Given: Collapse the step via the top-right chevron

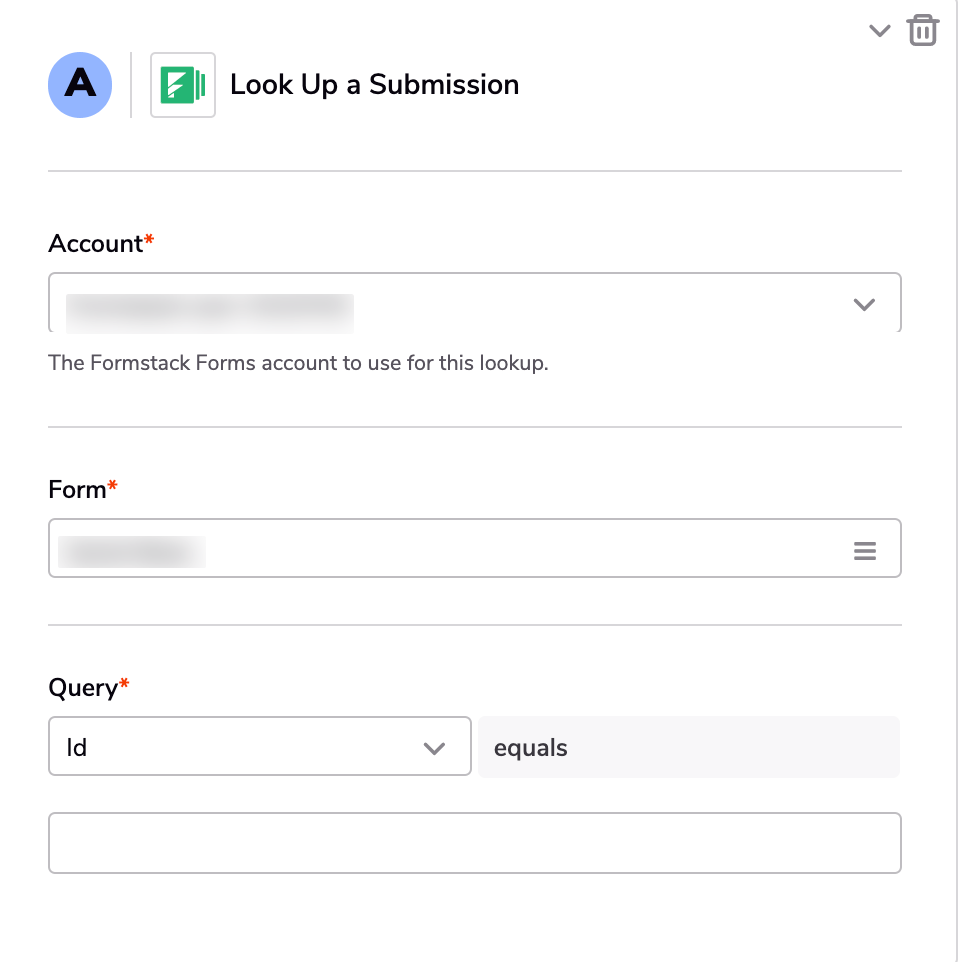Looking at the screenshot, I should (879, 30).
